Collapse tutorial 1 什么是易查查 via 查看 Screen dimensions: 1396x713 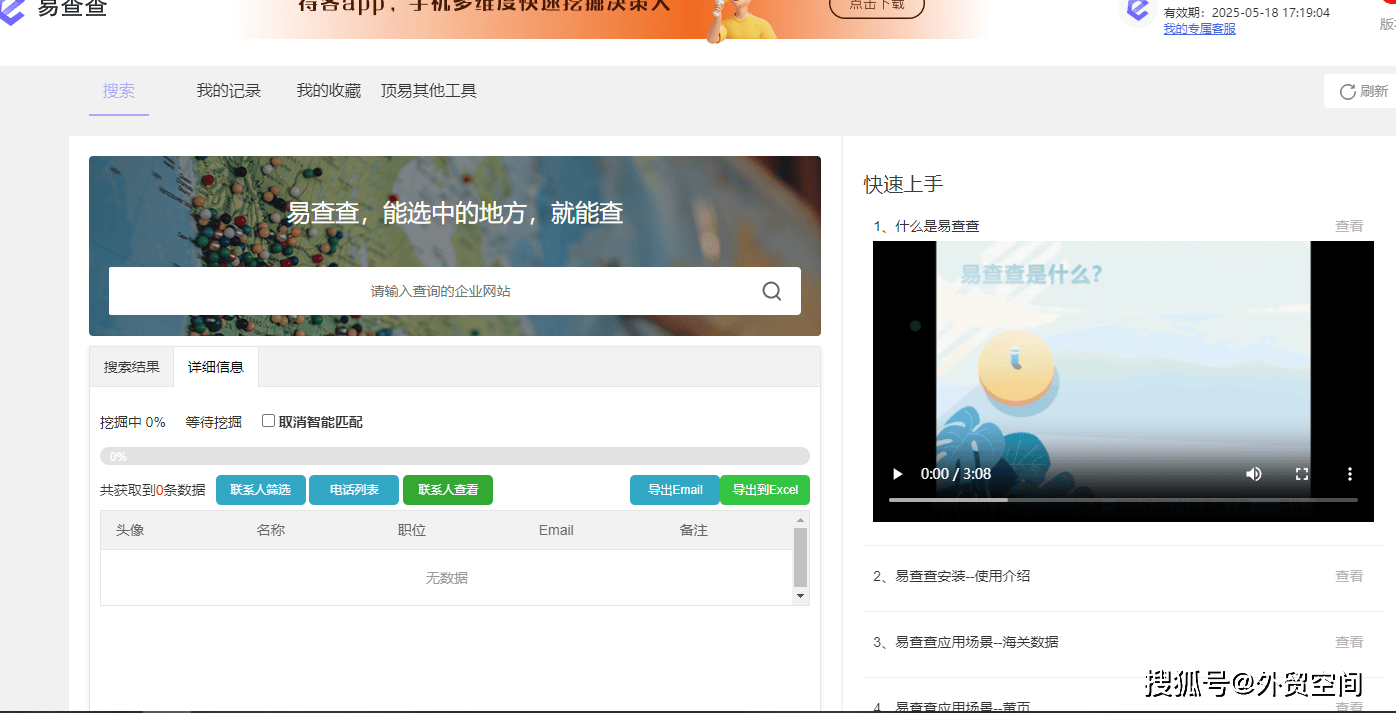pos(1349,226)
